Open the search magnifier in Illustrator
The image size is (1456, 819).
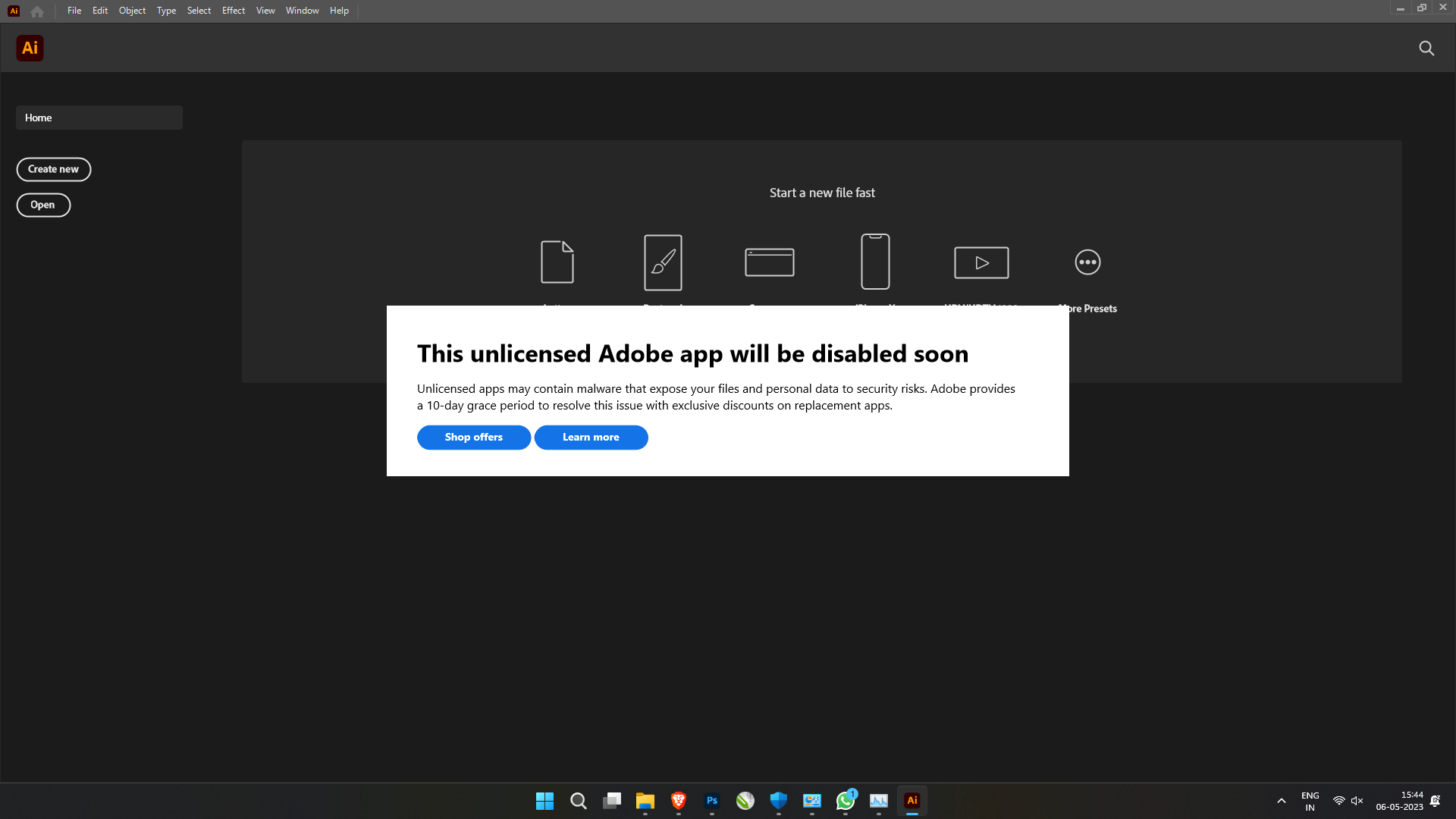coord(1426,49)
